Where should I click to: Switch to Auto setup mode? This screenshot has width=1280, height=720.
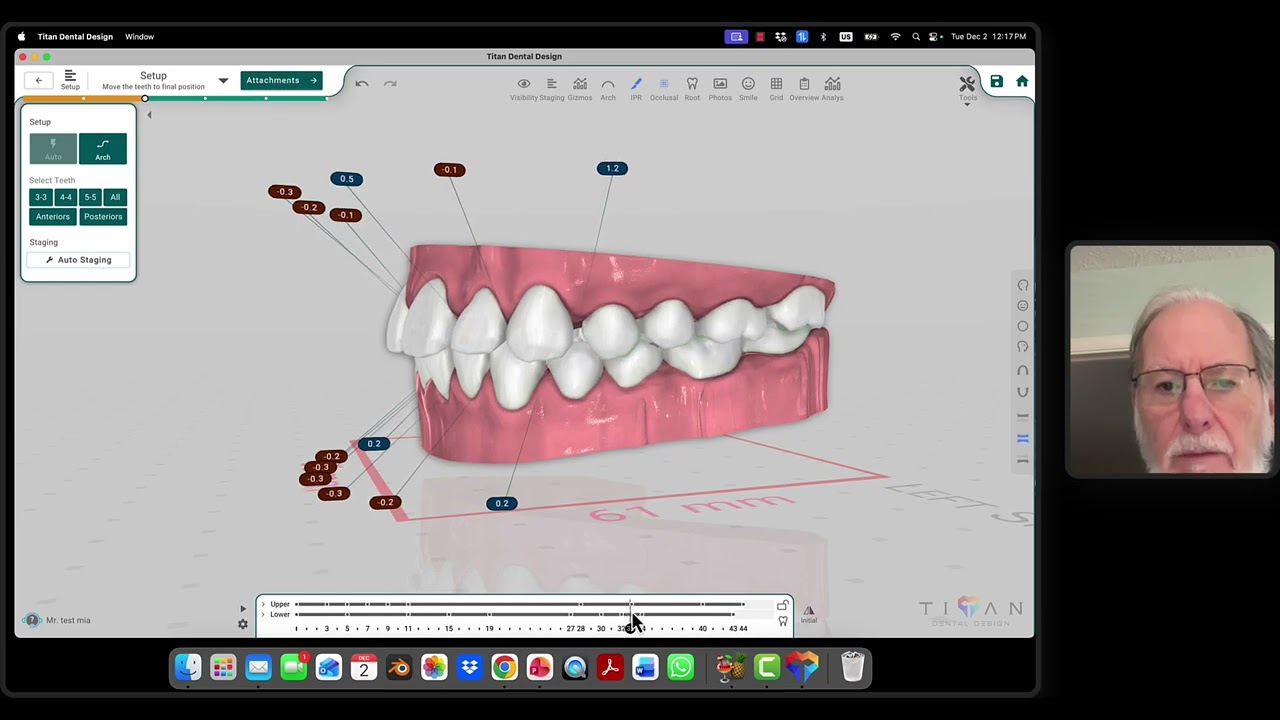[x=53, y=149]
